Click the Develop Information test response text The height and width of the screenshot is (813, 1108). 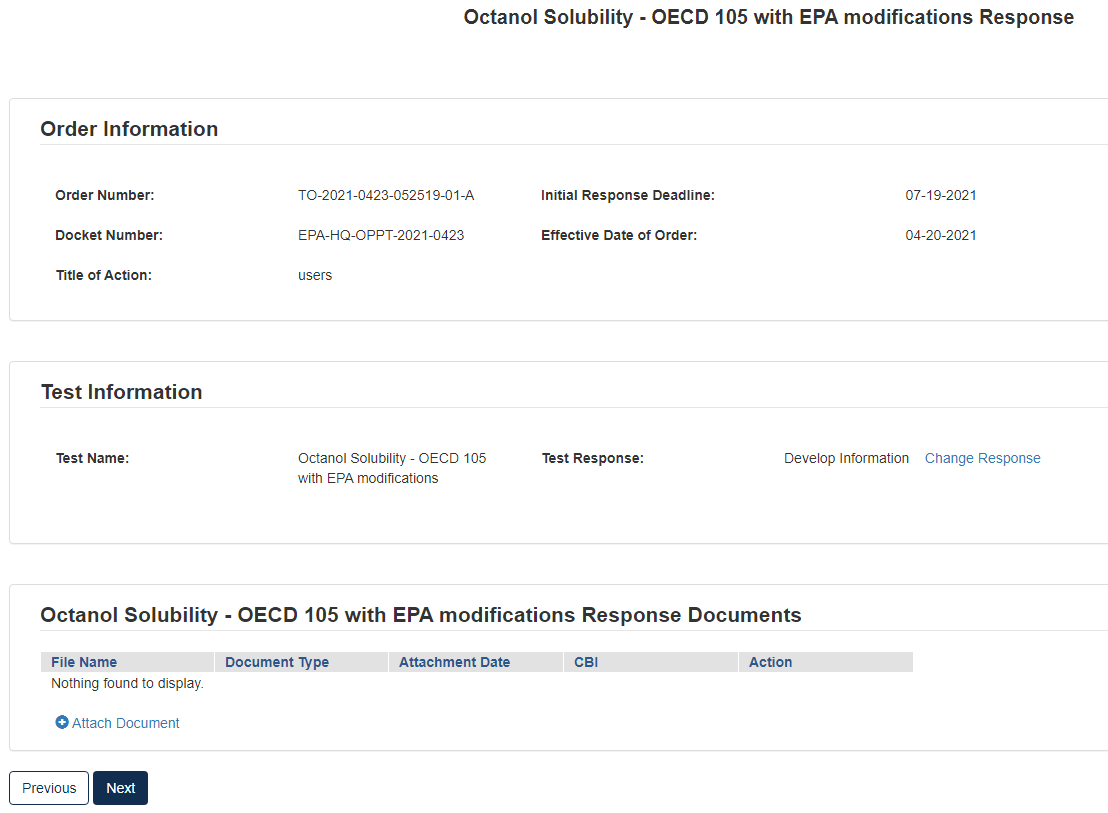tap(846, 458)
